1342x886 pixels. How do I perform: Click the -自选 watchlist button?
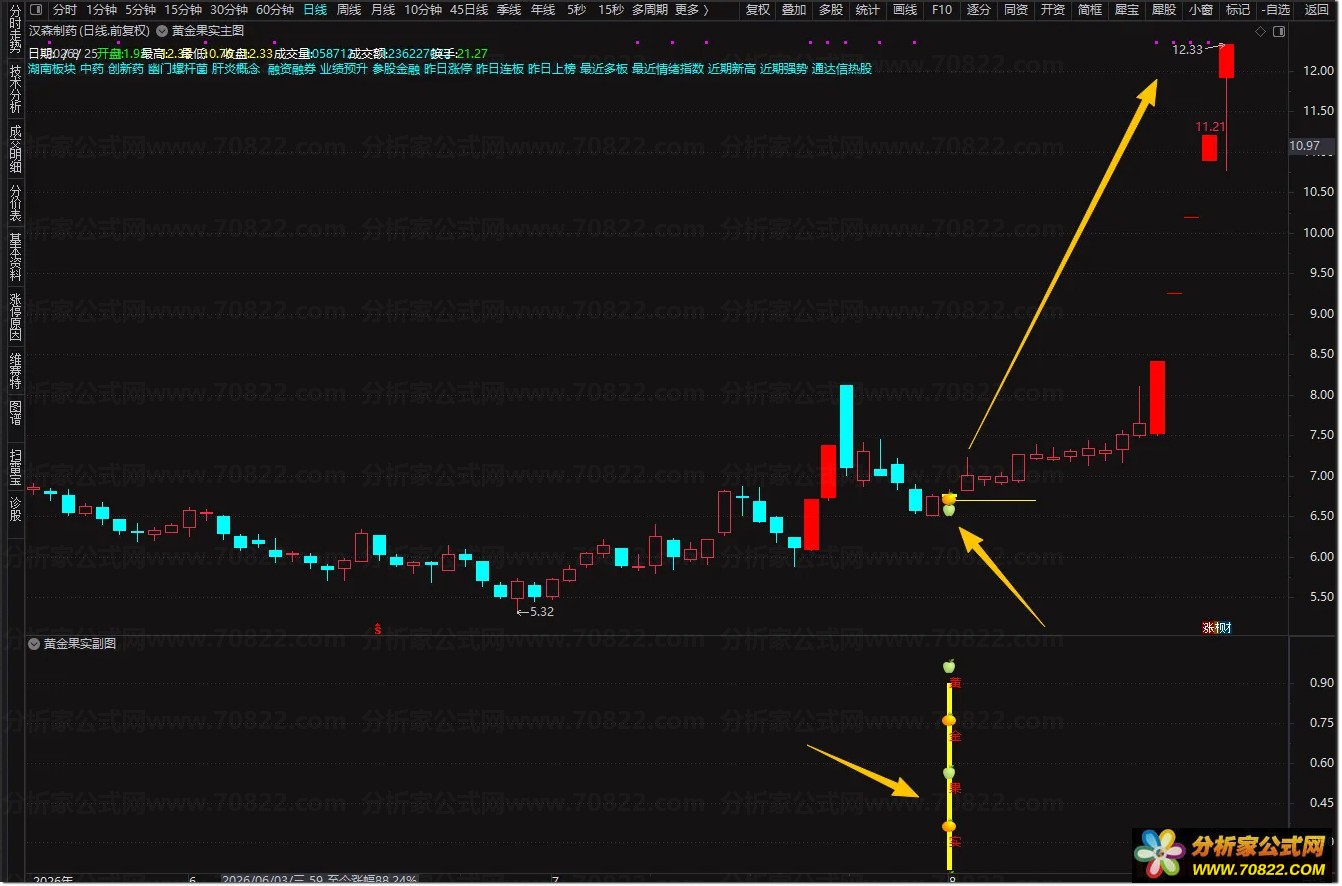[1276, 10]
